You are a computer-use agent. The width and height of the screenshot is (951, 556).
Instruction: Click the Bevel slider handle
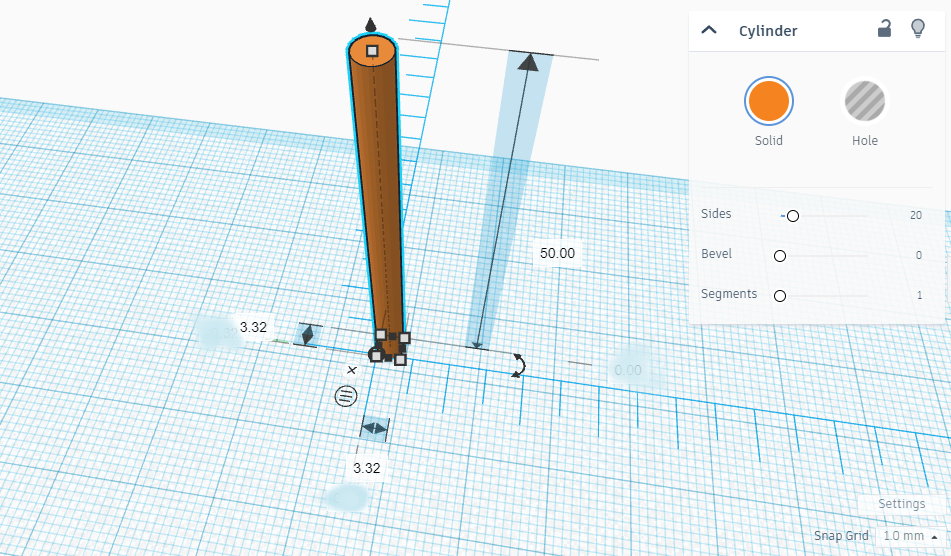click(x=780, y=256)
